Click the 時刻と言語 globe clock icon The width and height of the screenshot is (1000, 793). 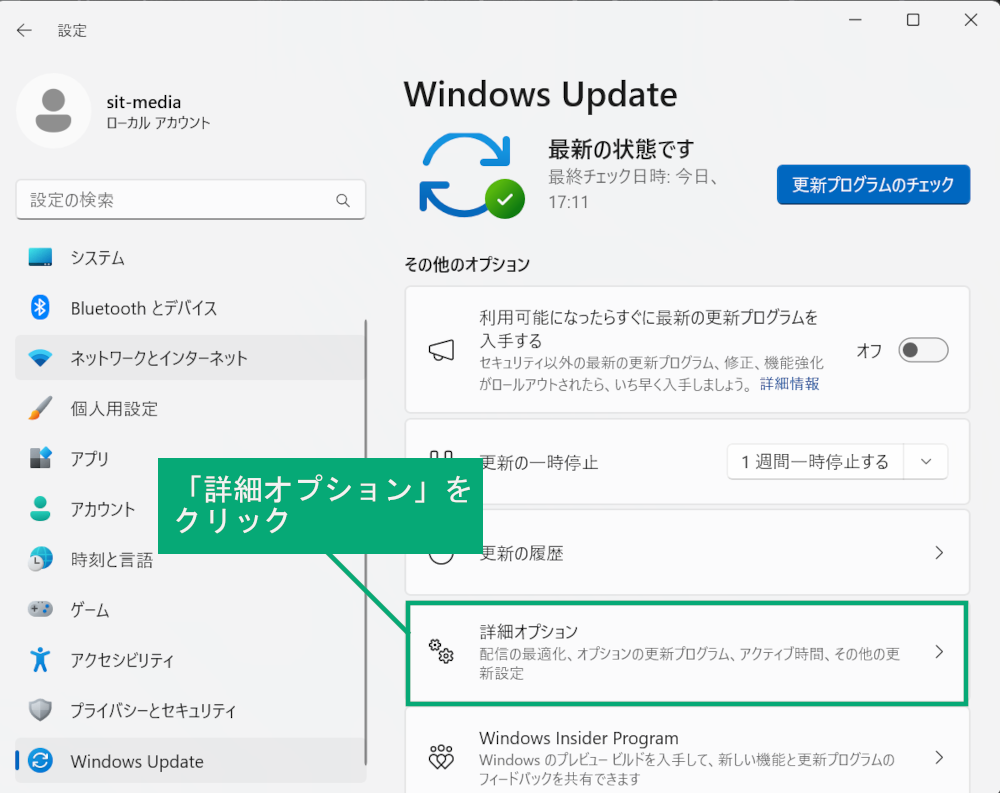click(x=40, y=559)
